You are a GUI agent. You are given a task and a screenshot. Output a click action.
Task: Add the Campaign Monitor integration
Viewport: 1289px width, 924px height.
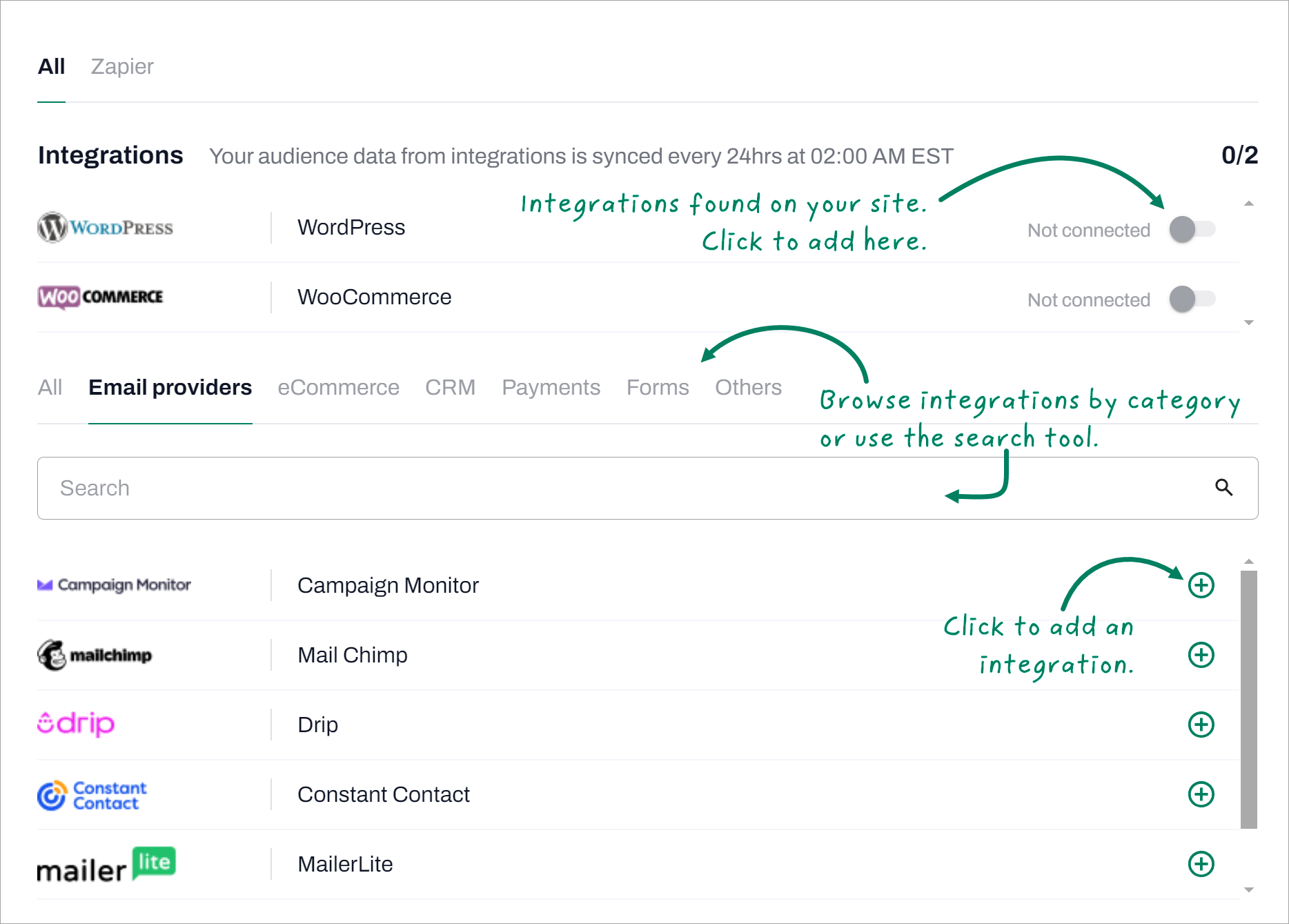click(1201, 585)
